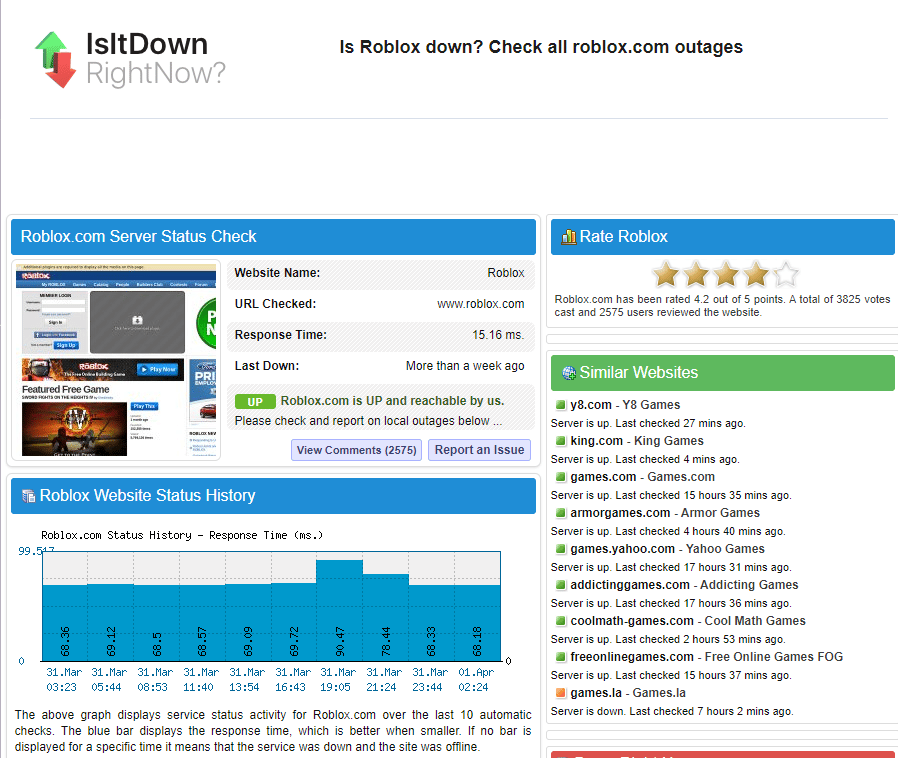898x758 pixels.
Task: Click the 78.44 bar in the status chart
Action: click(x=385, y=618)
